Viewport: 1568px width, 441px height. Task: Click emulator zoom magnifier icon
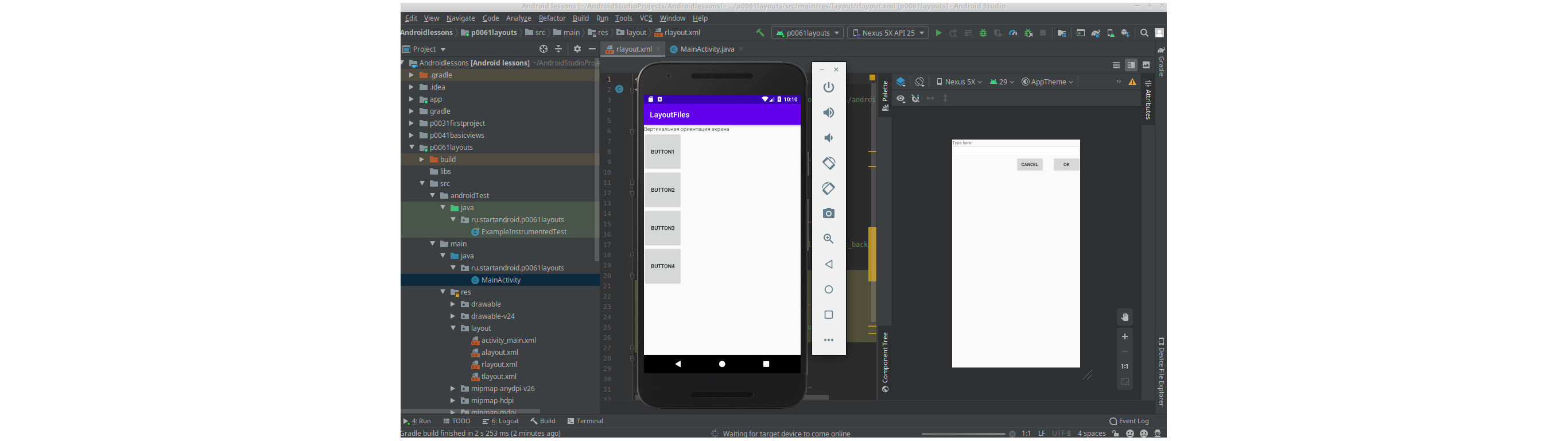(x=828, y=239)
